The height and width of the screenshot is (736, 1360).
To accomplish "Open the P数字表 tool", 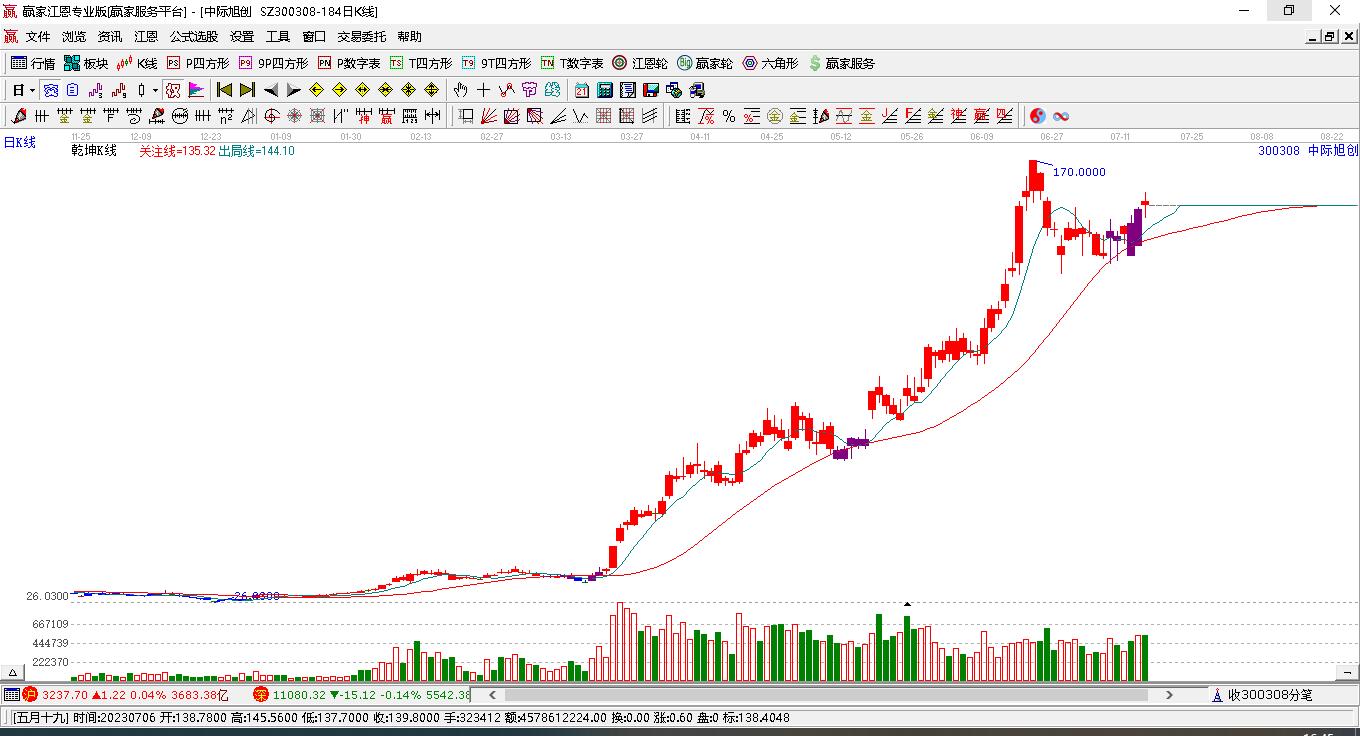I will pos(349,63).
